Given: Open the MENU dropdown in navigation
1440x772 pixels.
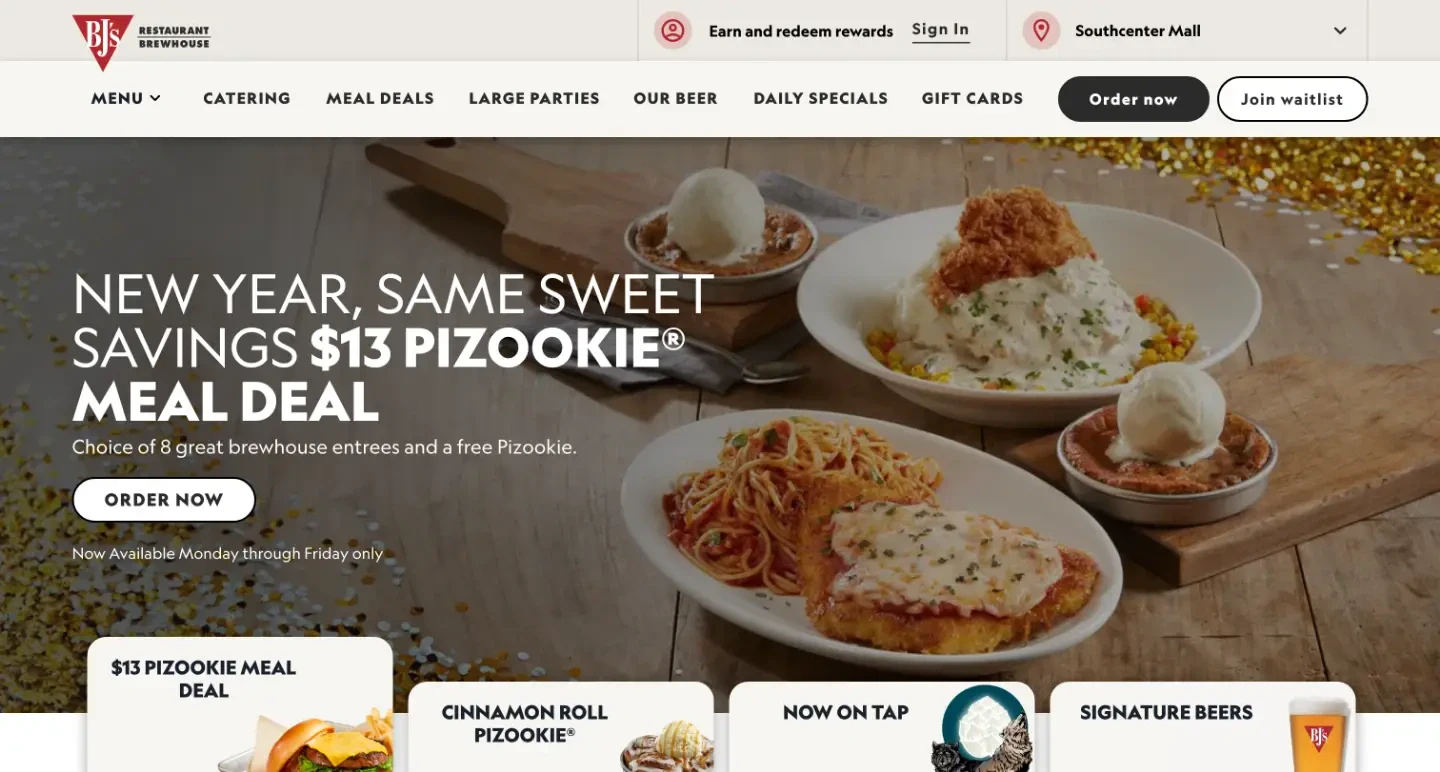Looking at the screenshot, I should tap(126, 98).
